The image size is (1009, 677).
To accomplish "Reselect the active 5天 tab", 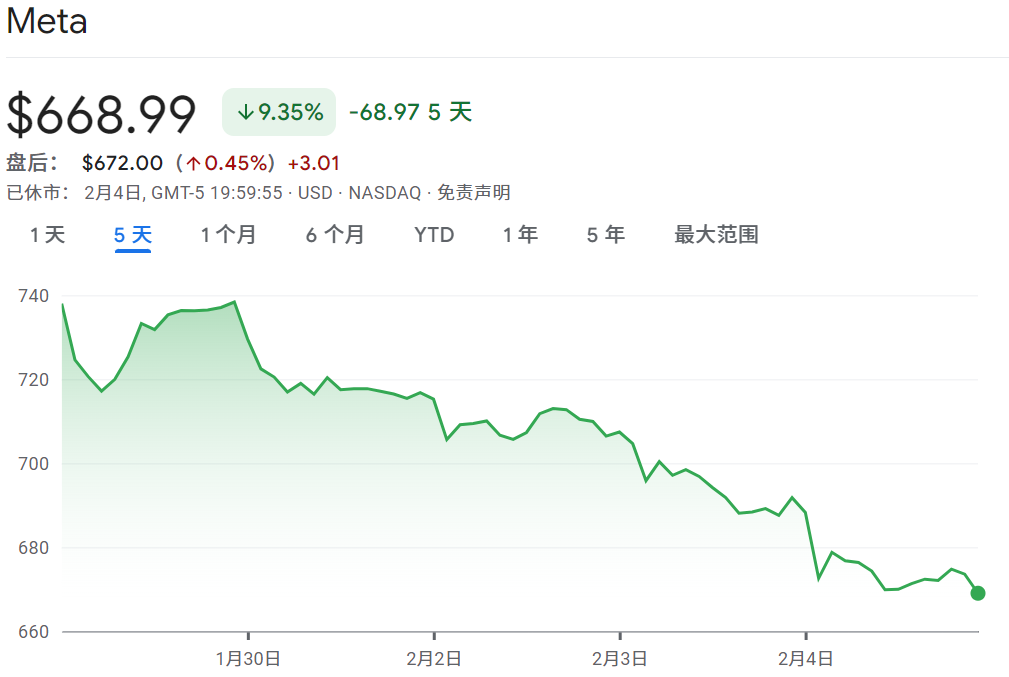I will pos(131,234).
